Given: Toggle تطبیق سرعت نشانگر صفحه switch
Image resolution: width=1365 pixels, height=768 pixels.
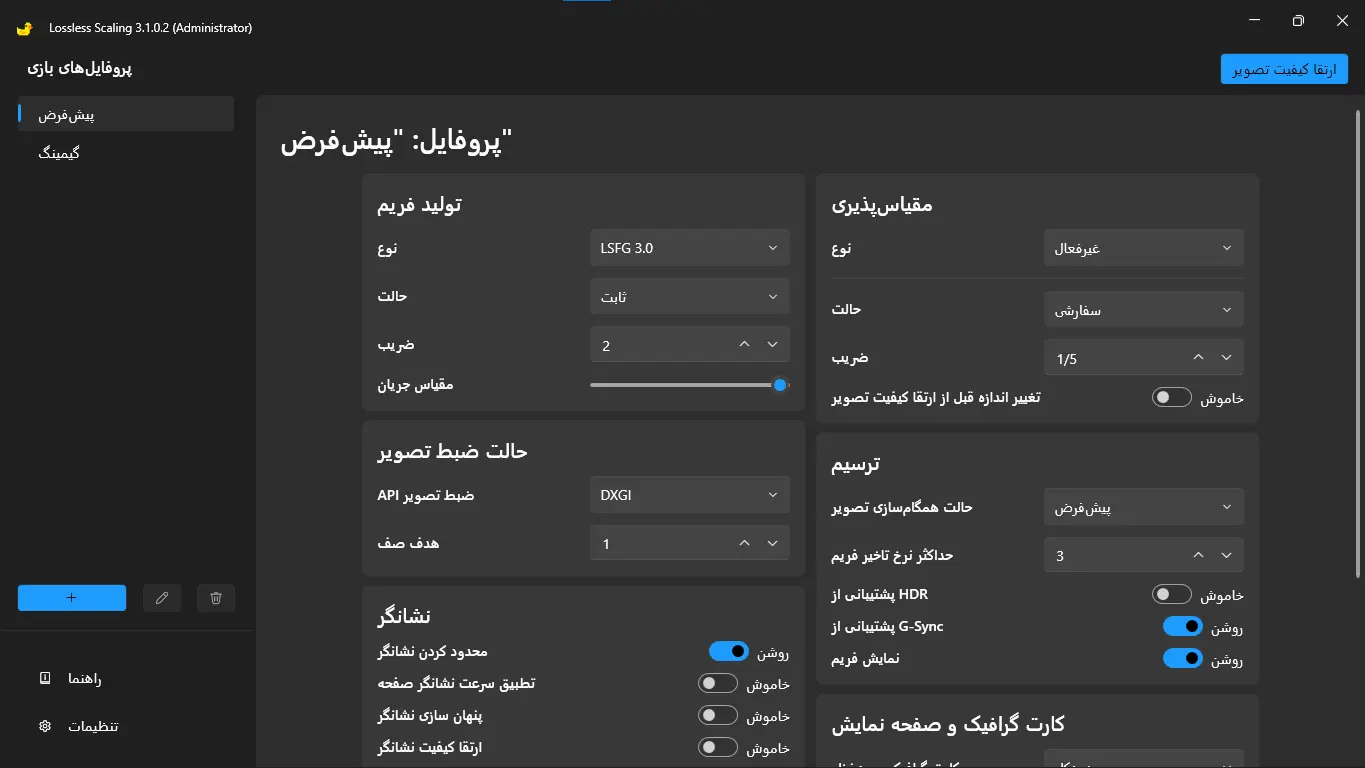Looking at the screenshot, I should pyautogui.click(x=718, y=684).
